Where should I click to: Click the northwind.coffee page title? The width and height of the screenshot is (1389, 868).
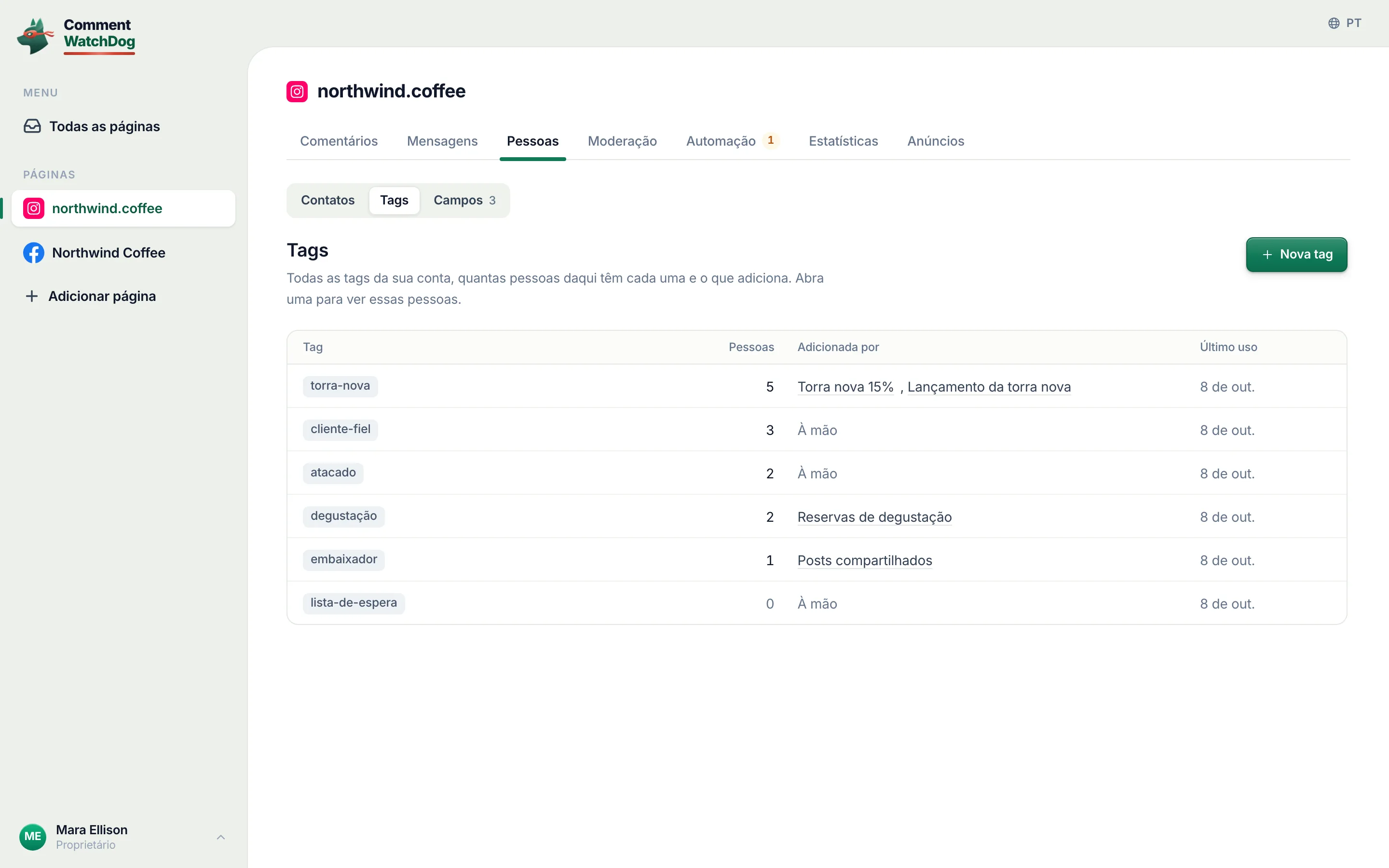coord(392,91)
